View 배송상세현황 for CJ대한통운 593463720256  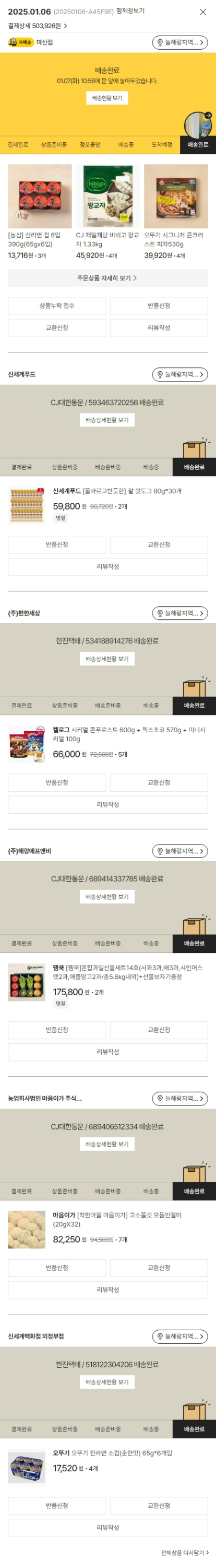pyautogui.click(x=107, y=420)
